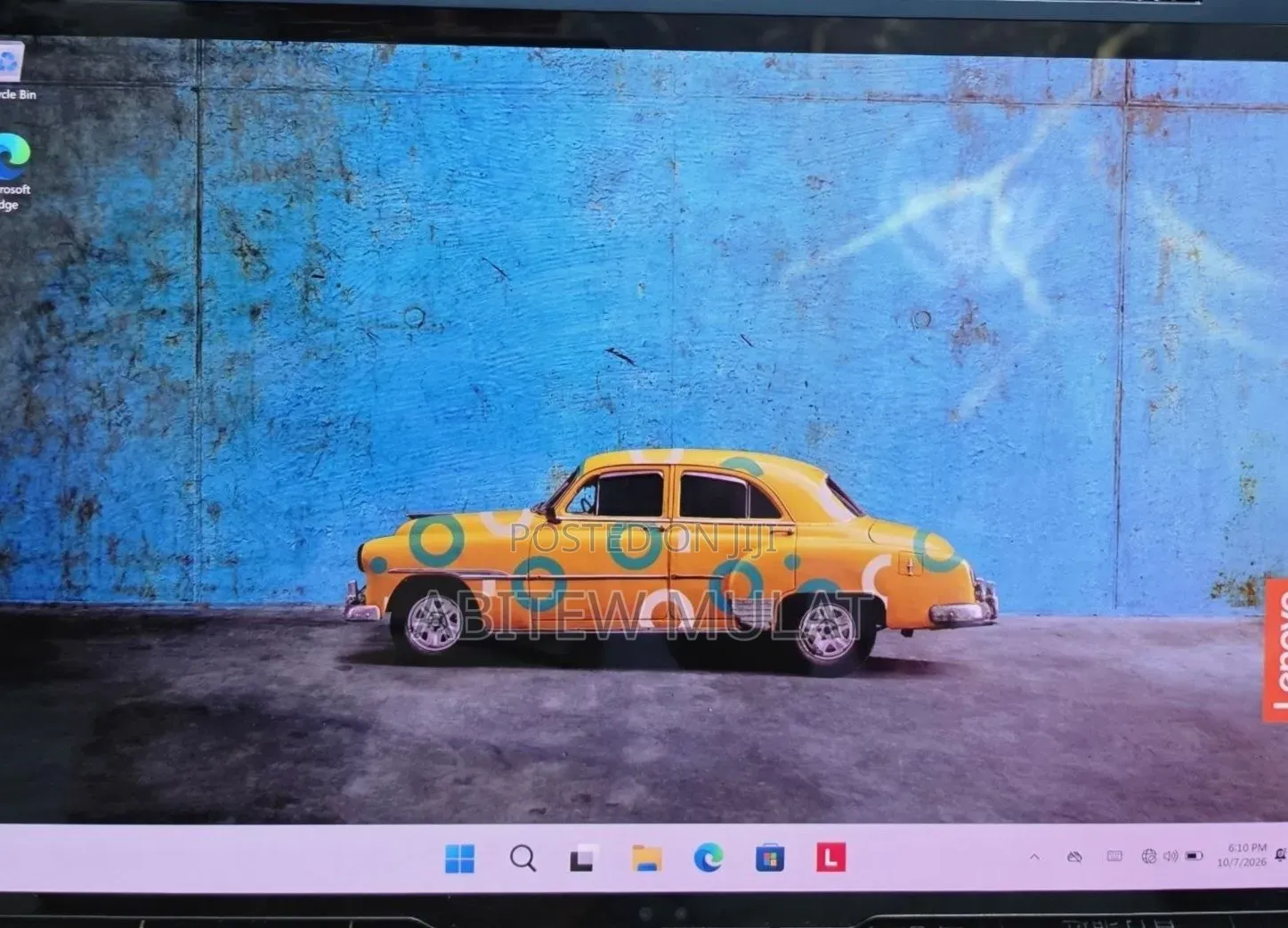The height and width of the screenshot is (928, 1288).
Task: Open the clock showing 6:10 PM
Action: [1243, 855]
